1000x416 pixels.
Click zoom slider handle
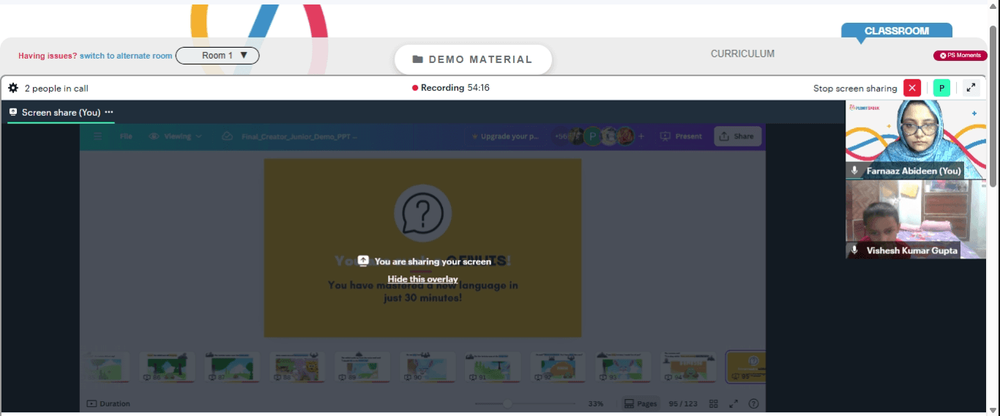click(x=508, y=404)
